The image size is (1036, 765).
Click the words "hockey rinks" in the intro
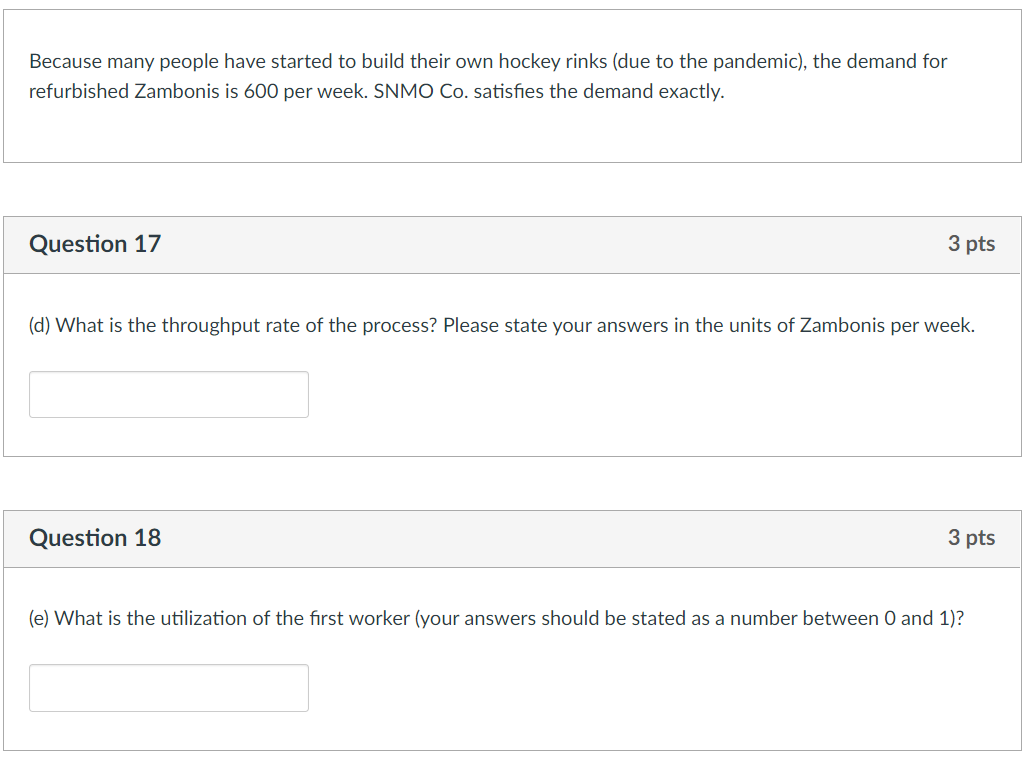[552, 61]
